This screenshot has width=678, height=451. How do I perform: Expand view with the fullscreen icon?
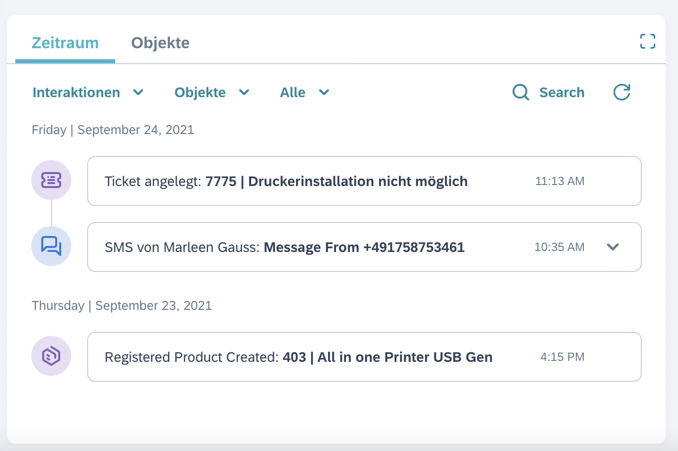[647, 41]
